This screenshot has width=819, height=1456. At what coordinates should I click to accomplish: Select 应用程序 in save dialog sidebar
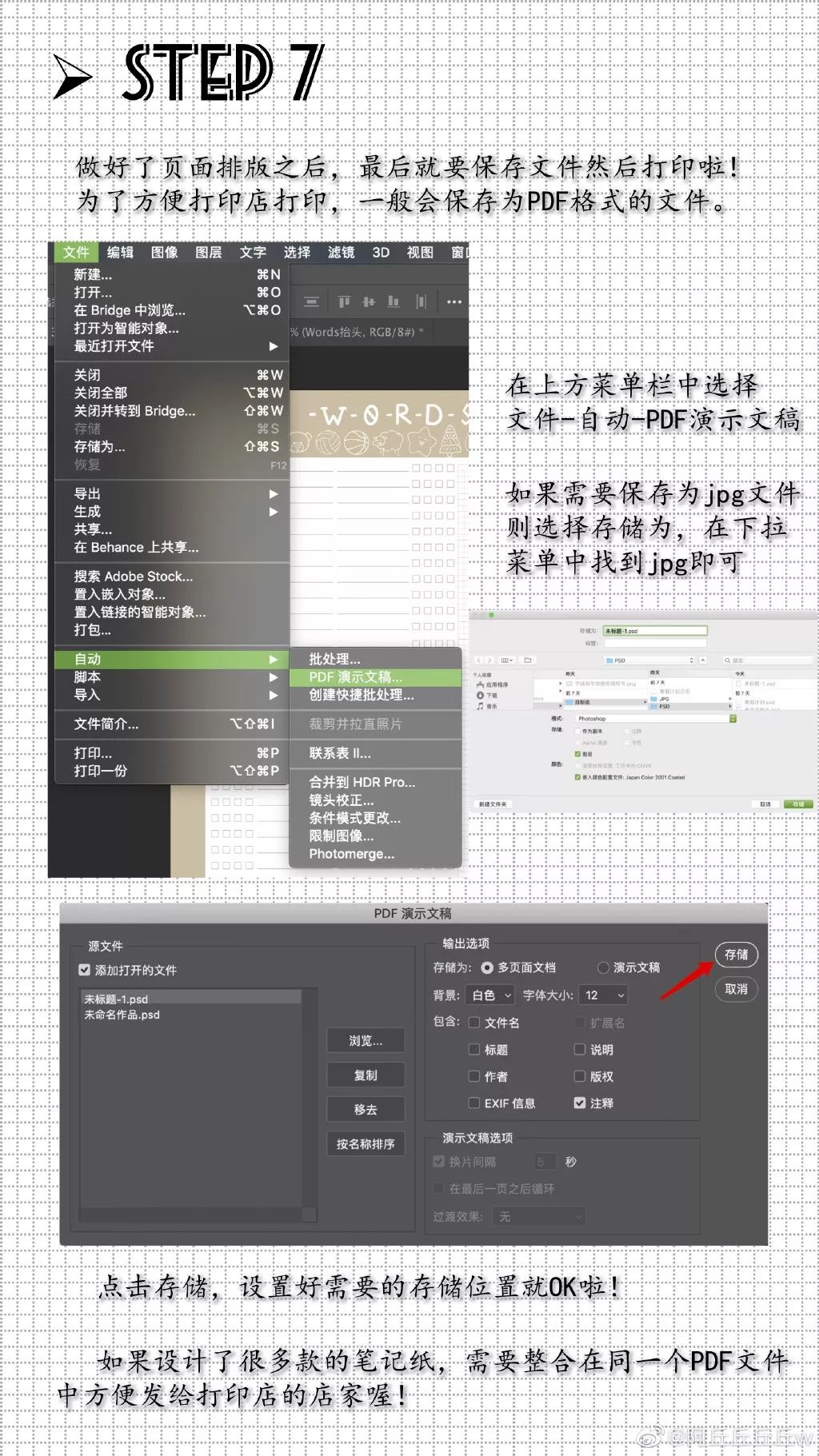pyautogui.click(x=493, y=684)
